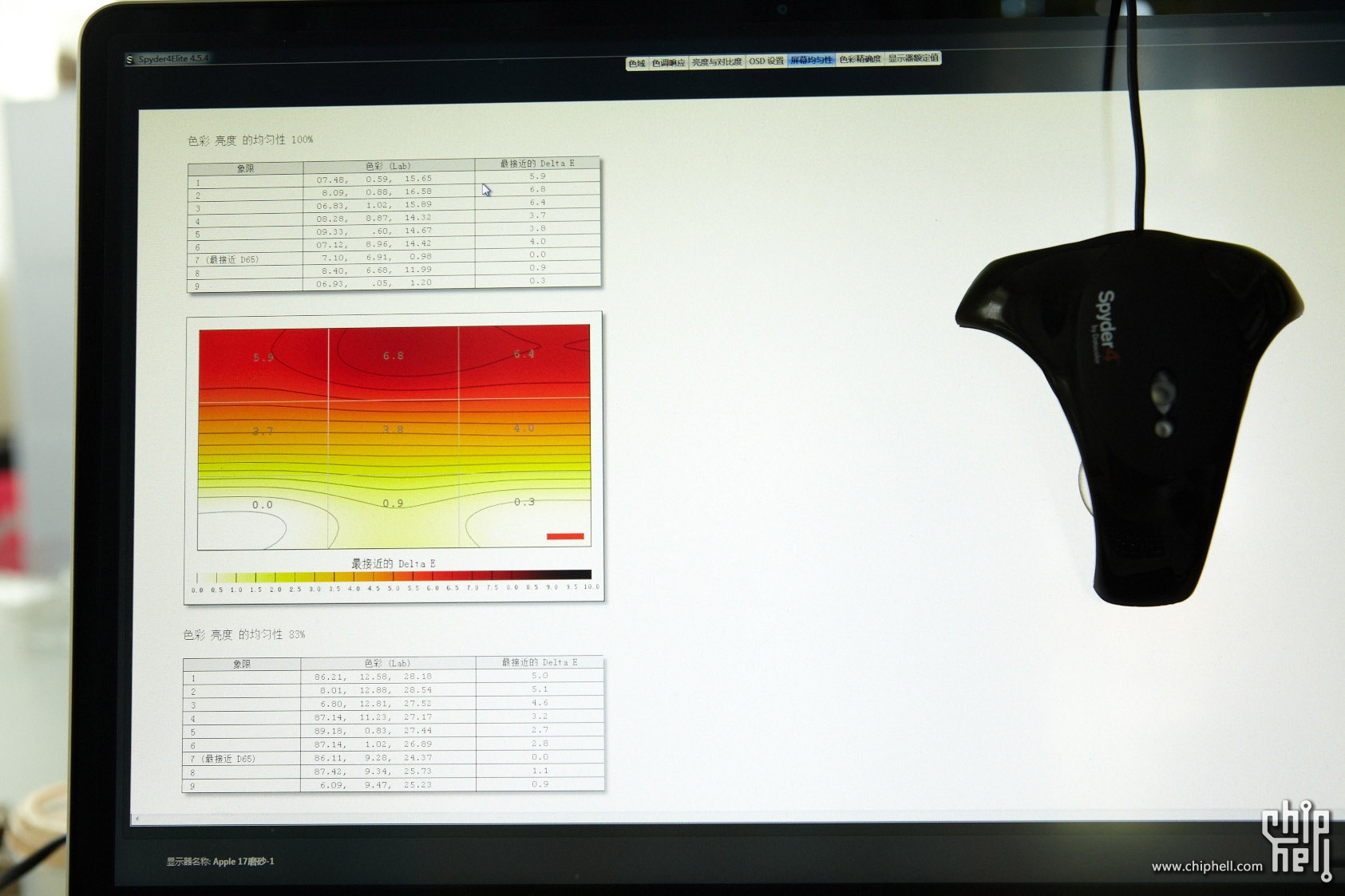
Task: Select Delta E 4.6 cell in 83% table
Action: pyautogui.click(x=540, y=703)
